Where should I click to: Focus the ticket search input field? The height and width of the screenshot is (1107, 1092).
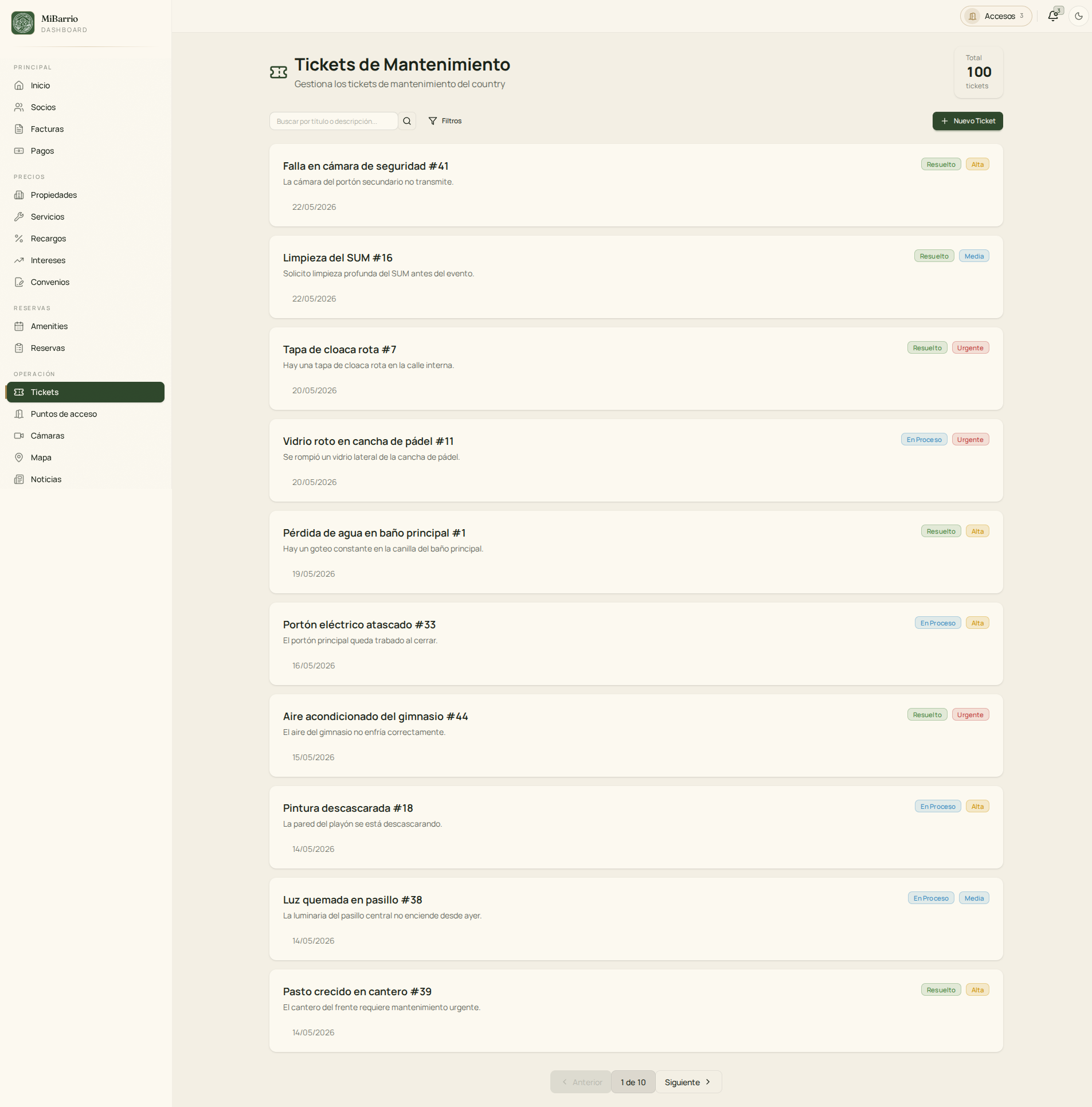[x=334, y=121]
